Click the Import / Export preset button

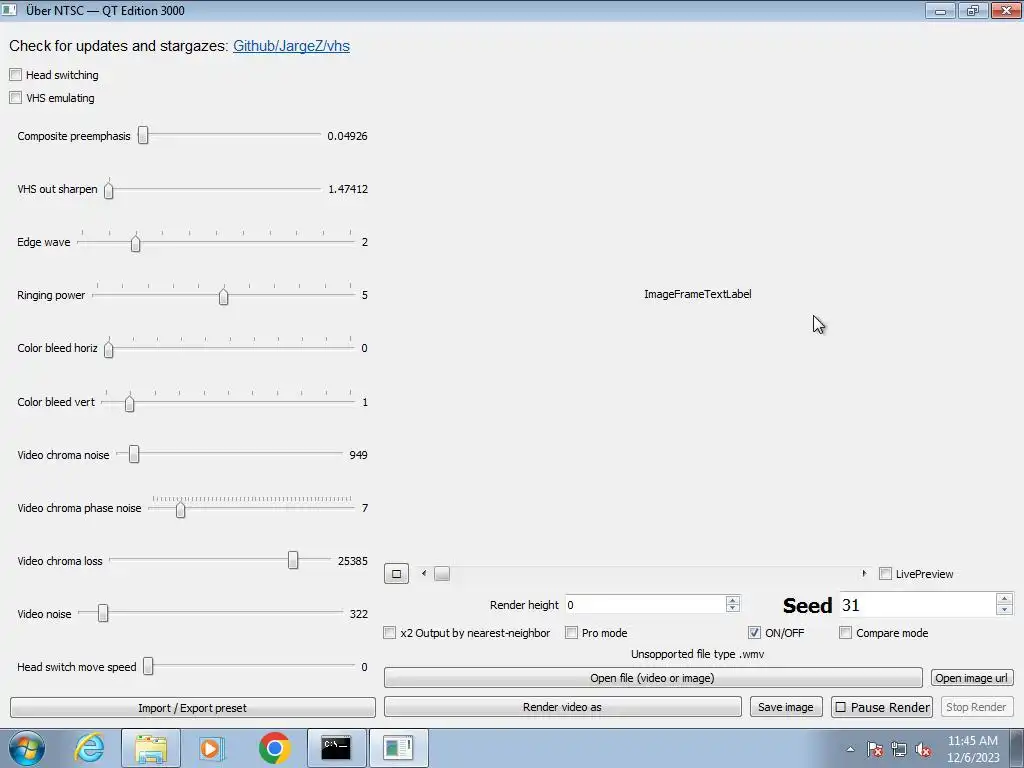click(193, 708)
